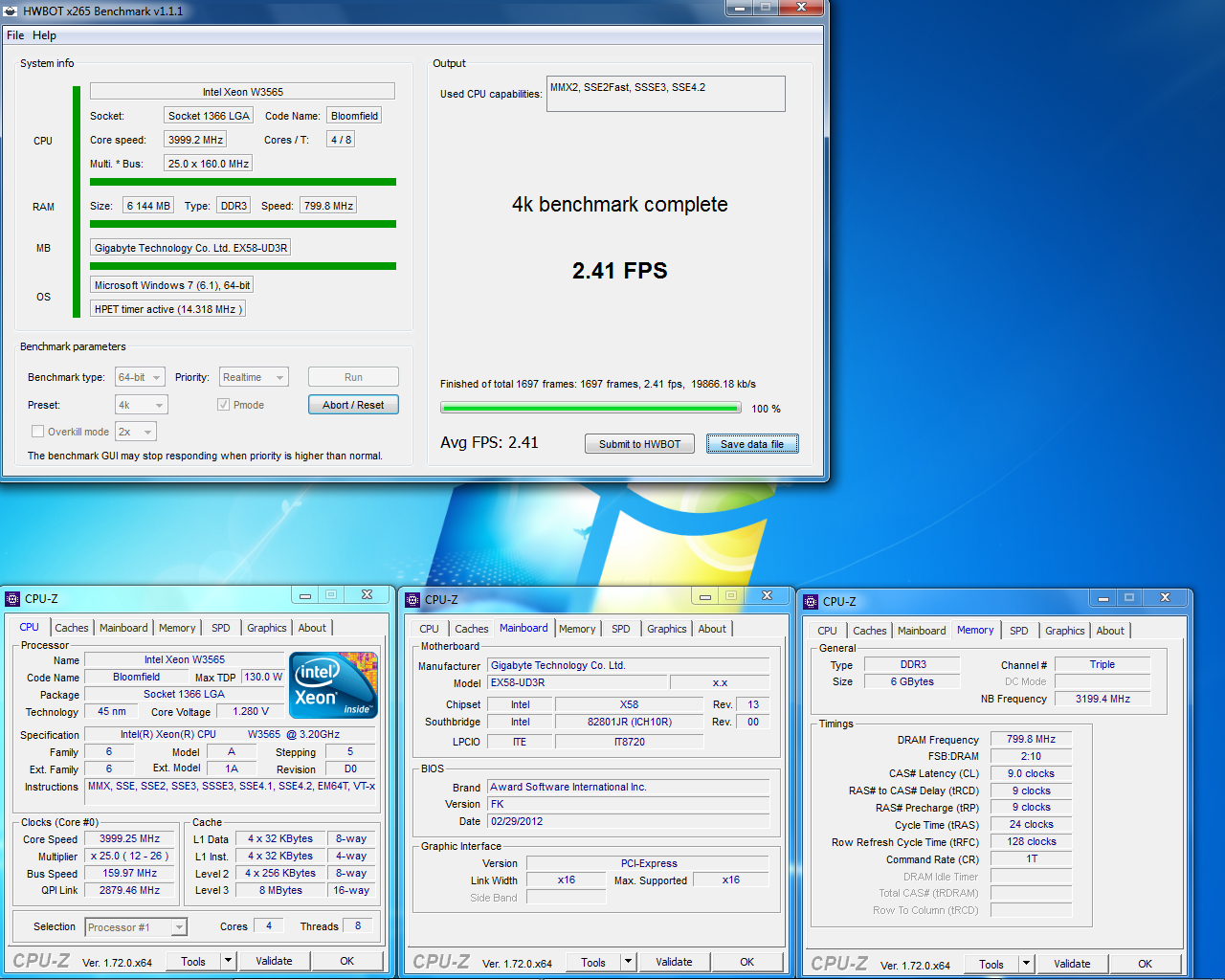1225x980 pixels.
Task: Click the Intel Xeon W3565 CPU name field
Action: pos(242,92)
